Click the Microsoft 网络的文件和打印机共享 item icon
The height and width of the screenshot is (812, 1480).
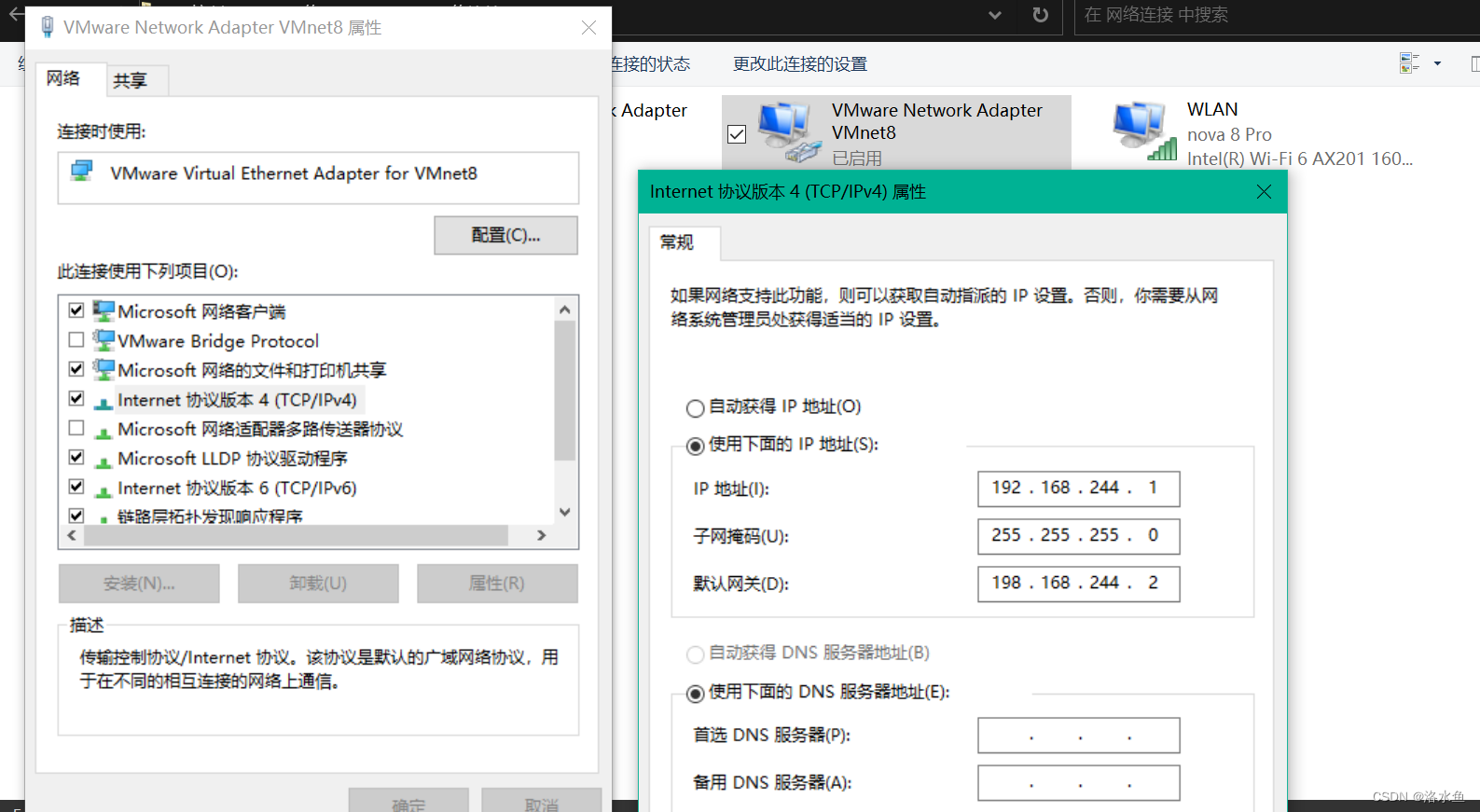point(104,369)
